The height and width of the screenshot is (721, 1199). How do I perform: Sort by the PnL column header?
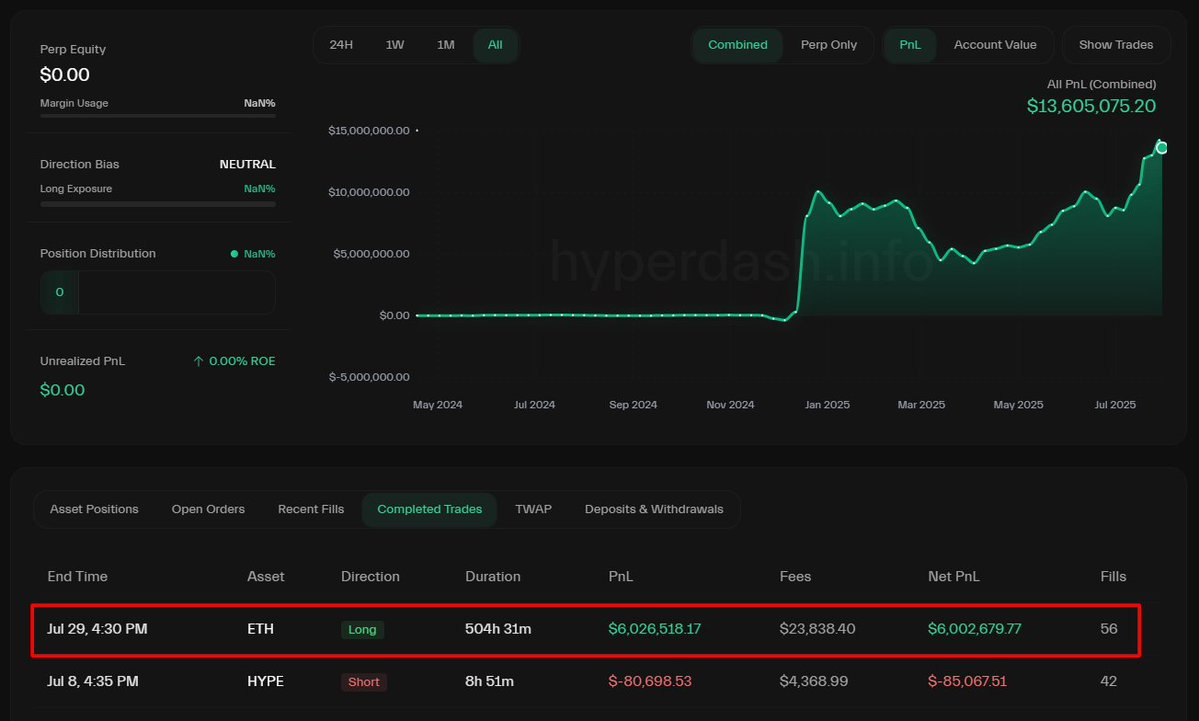[x=620, y=576]
